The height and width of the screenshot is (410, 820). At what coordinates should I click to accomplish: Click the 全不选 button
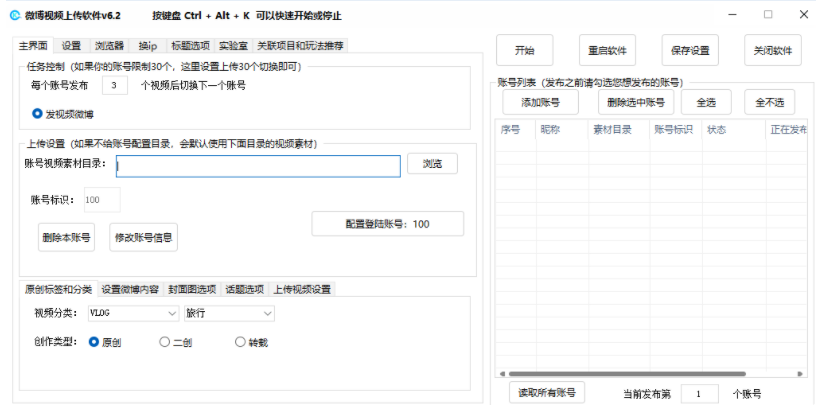(770, 102)
